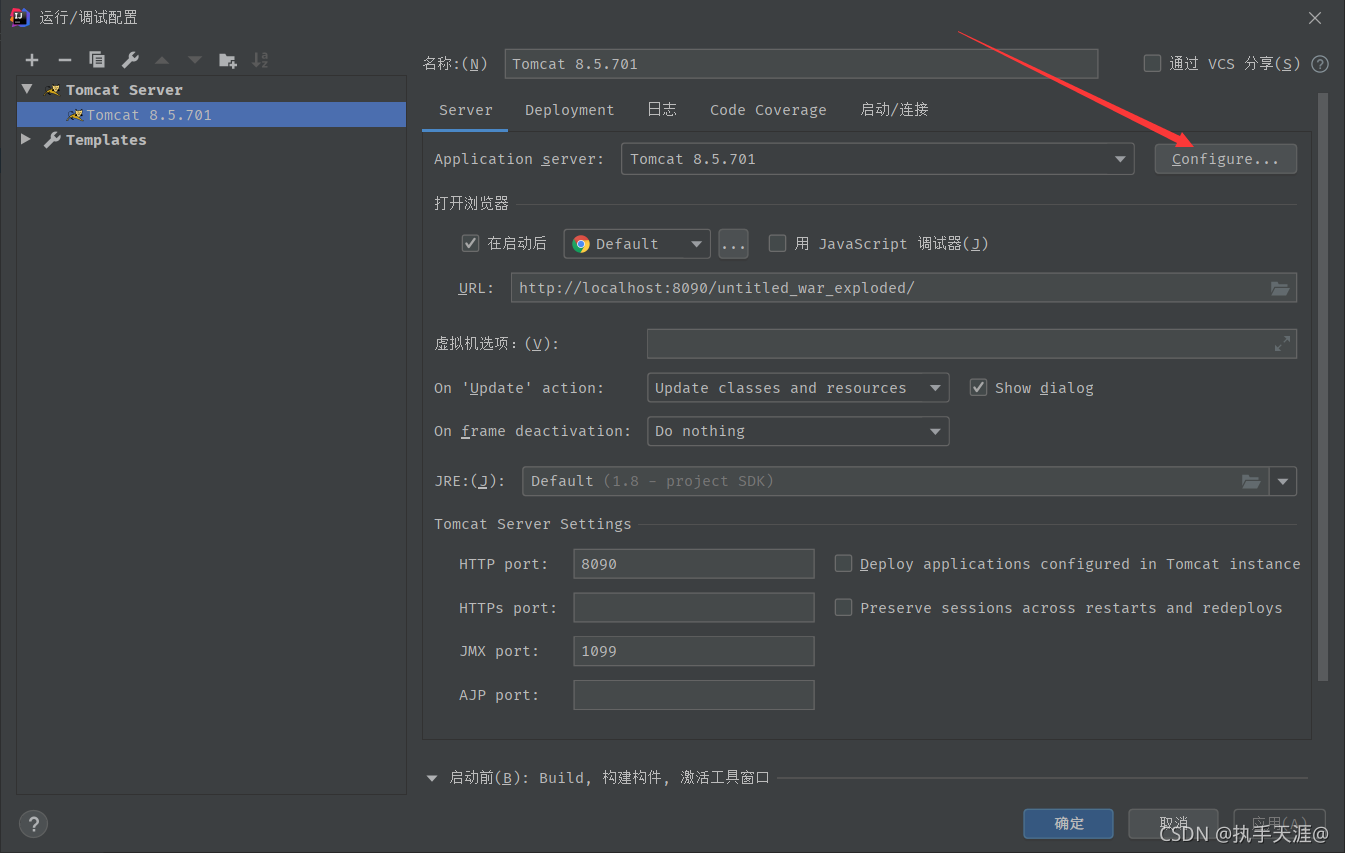Select Tomcat 8.5.701 in the tree
Screen dimensions: 1345x853
point(211,115)
